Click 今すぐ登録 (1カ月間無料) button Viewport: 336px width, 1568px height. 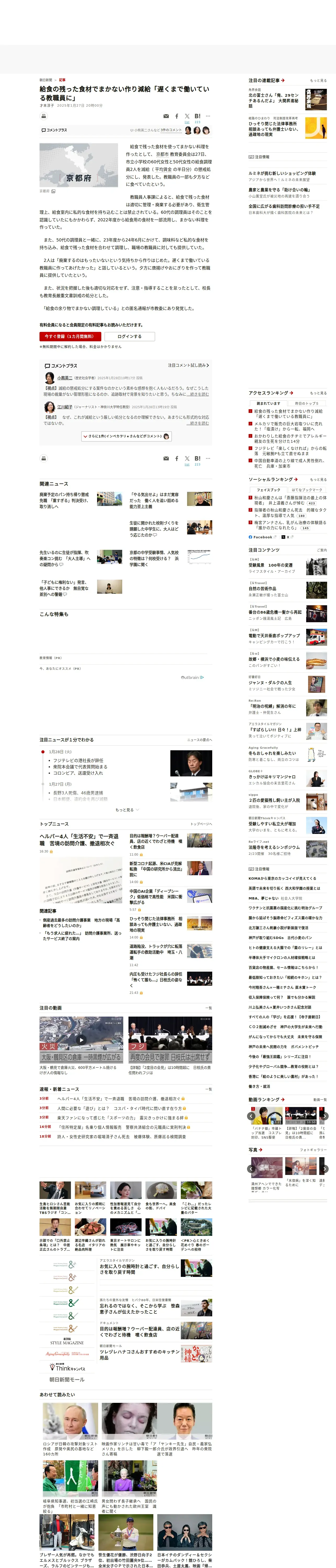[x=70, y=336]
